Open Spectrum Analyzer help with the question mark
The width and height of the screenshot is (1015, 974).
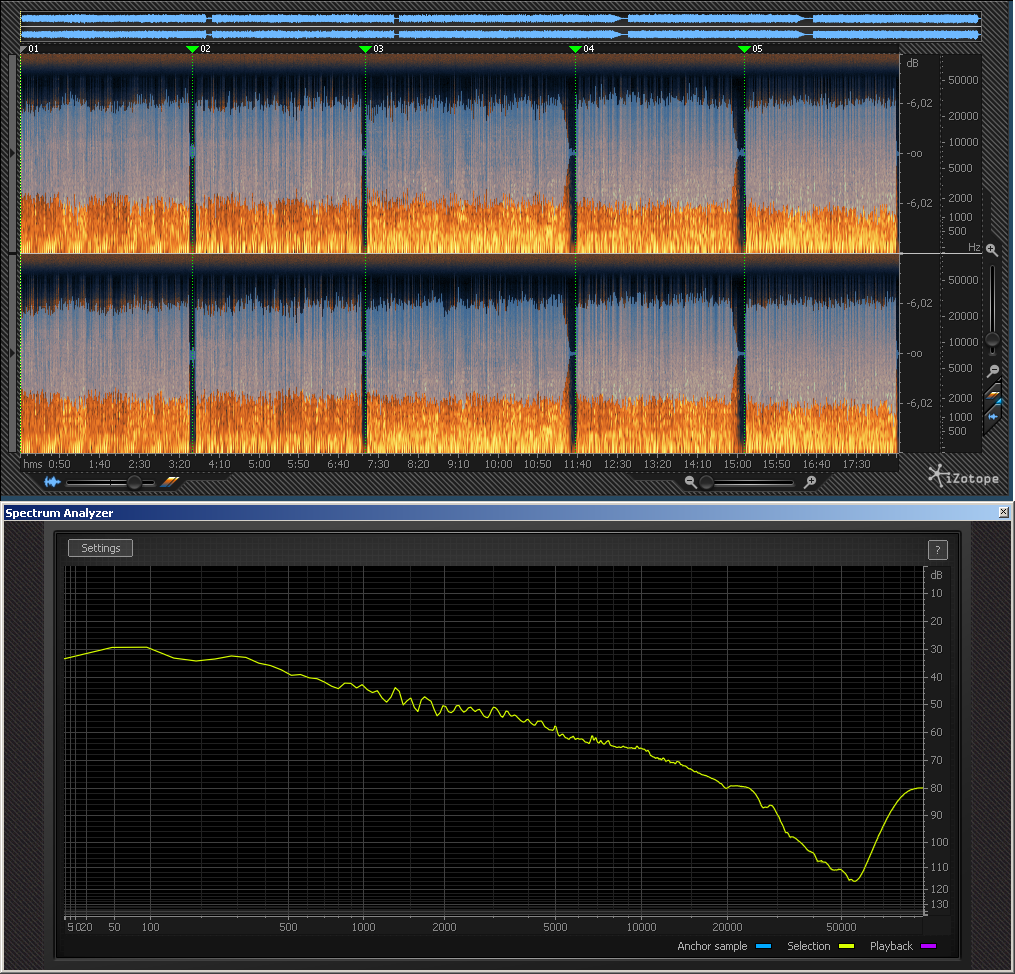[937, 549]
